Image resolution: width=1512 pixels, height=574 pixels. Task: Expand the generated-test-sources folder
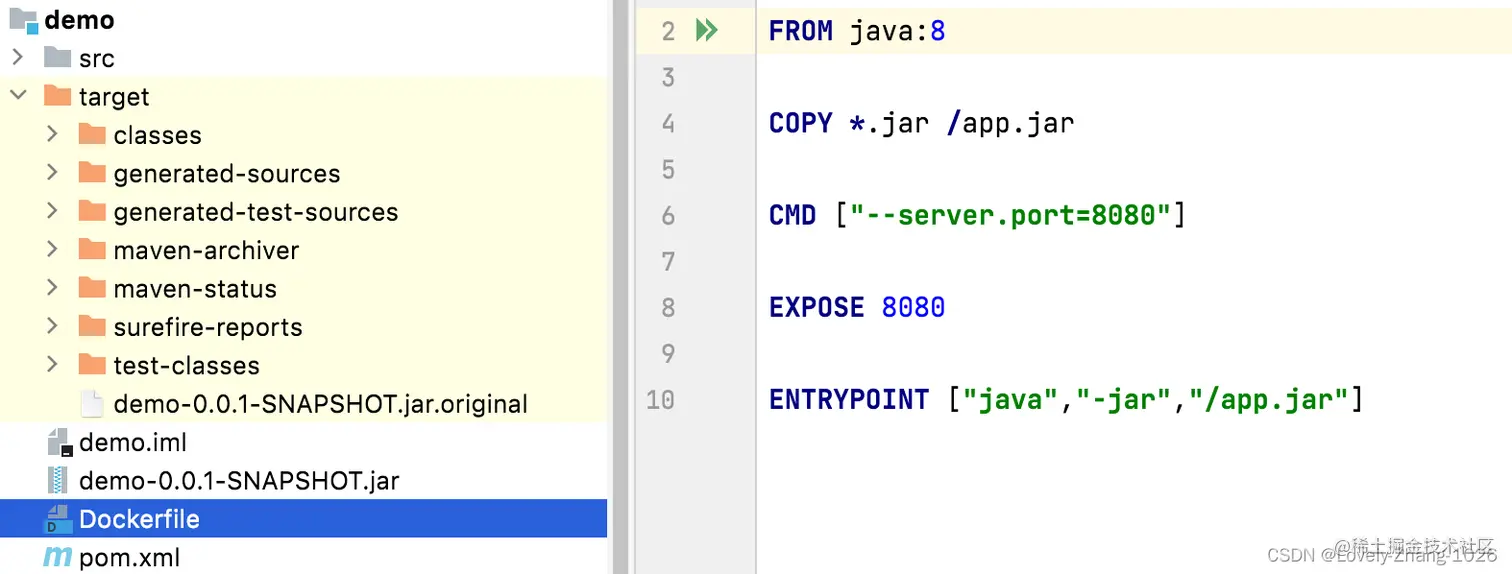[52, 211]
